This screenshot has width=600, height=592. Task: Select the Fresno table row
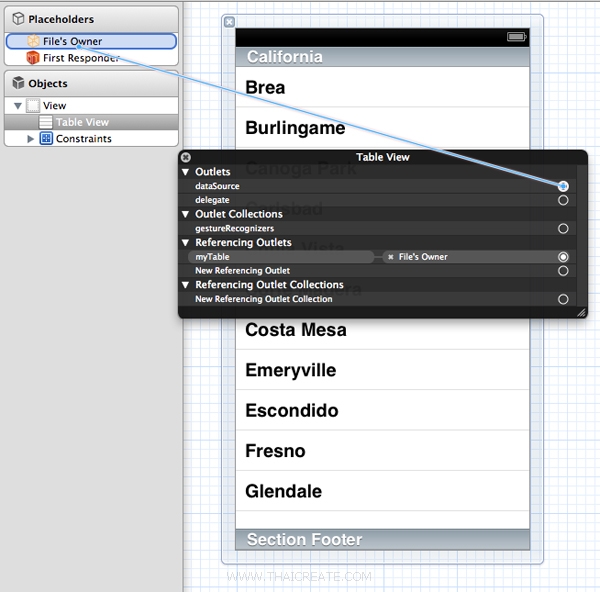click(x=382, y=451)
